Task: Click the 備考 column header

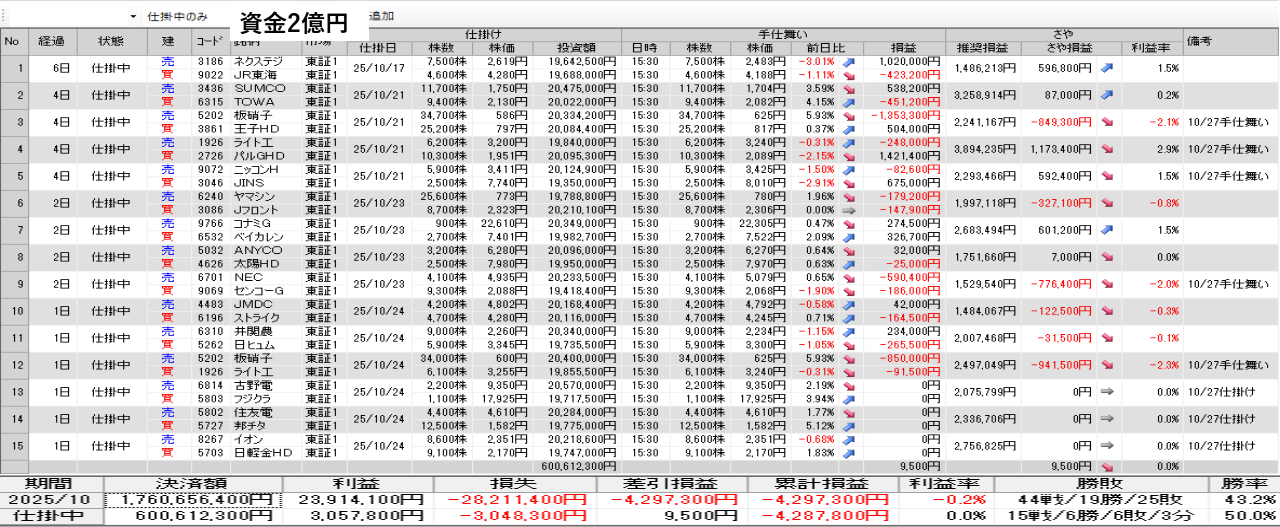Action: point(1200,41)
